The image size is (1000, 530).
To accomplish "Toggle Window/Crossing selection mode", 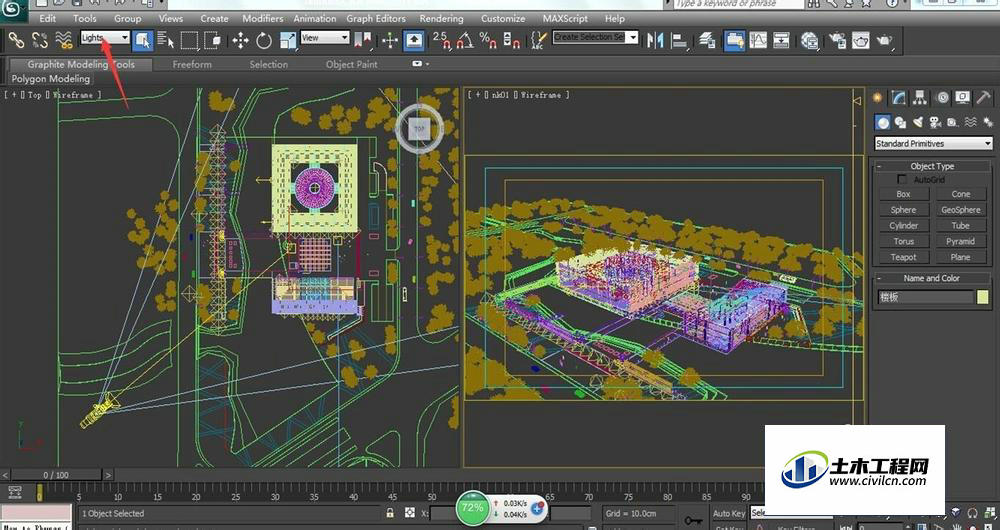I will point(212,40).
